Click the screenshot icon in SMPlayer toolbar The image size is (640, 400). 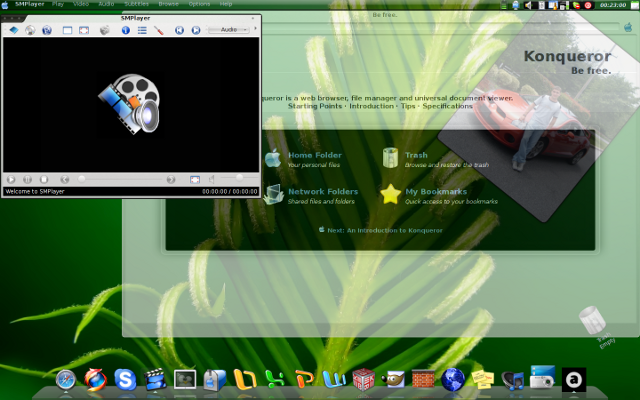104,30
